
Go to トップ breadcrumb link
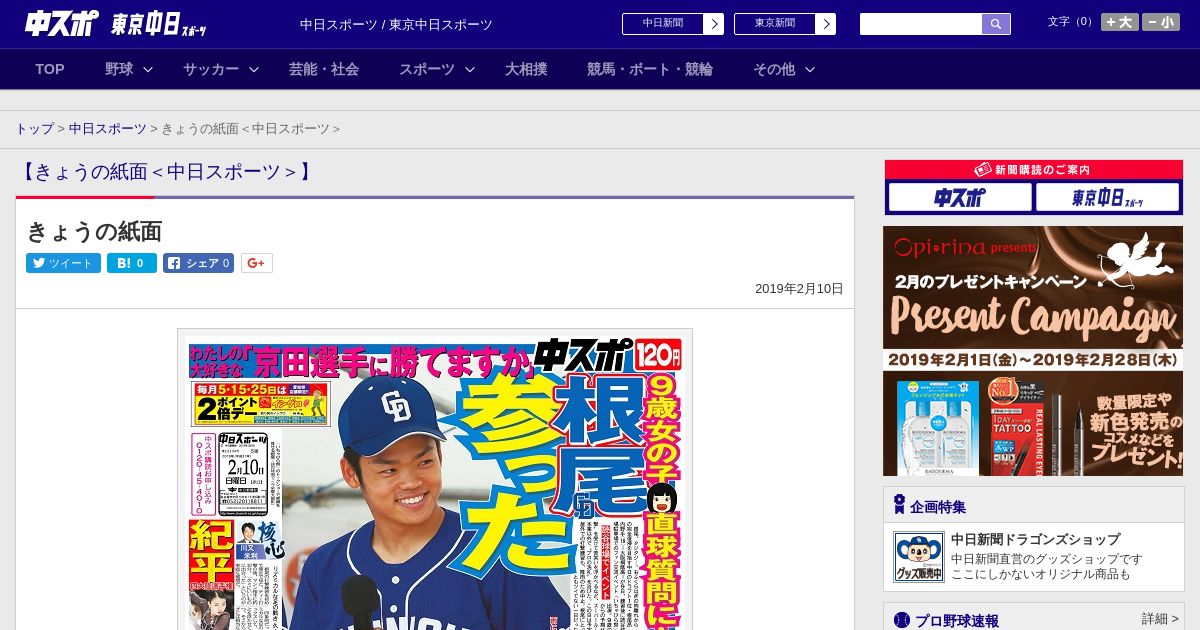(x=35, y=129)
